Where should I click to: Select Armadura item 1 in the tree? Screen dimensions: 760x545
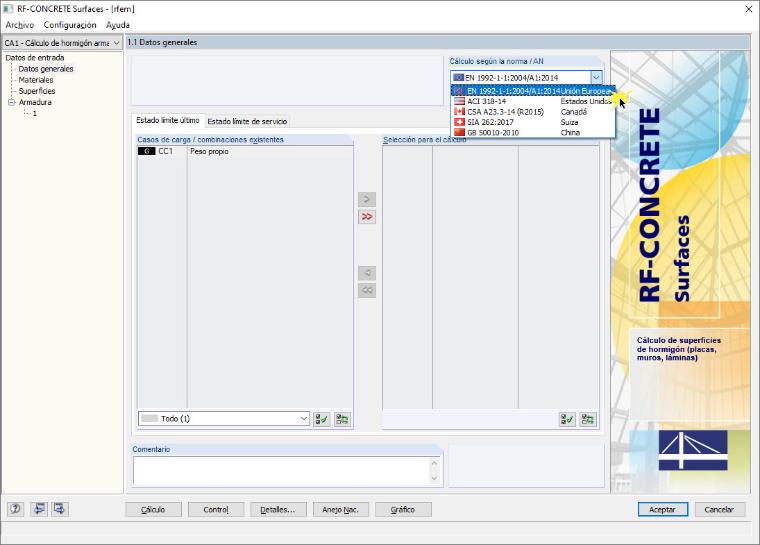click(34, 113)
